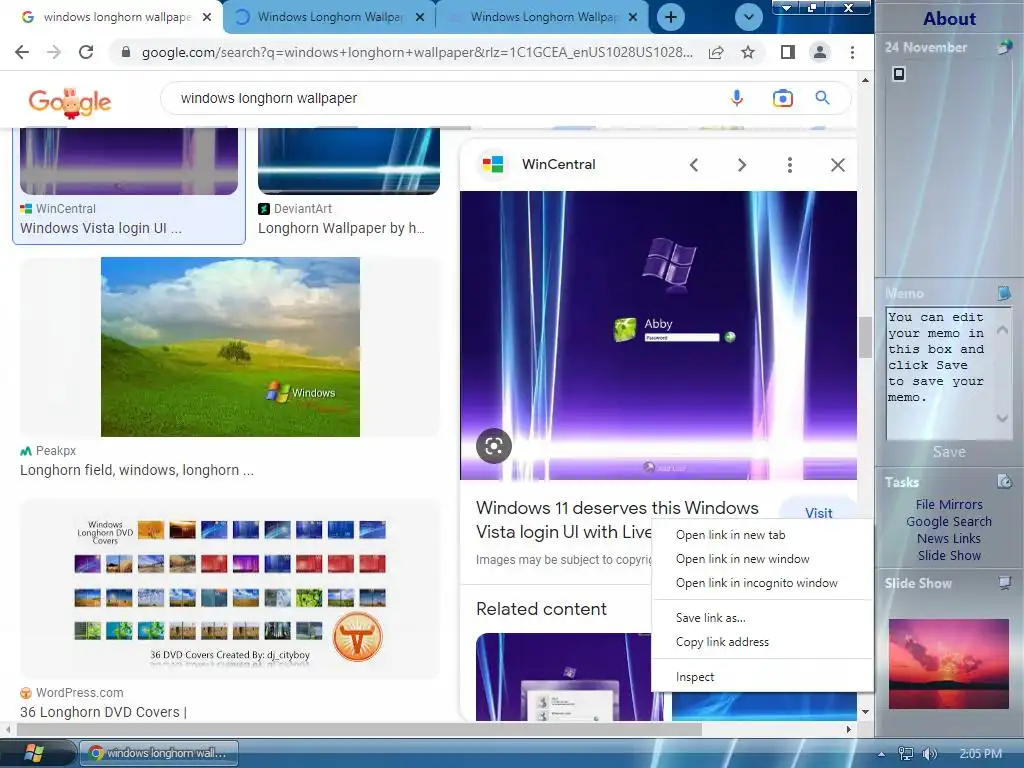1024x768 pixels.
Task: Click the Google Lens icon on preview image
Action: (494, 446)
